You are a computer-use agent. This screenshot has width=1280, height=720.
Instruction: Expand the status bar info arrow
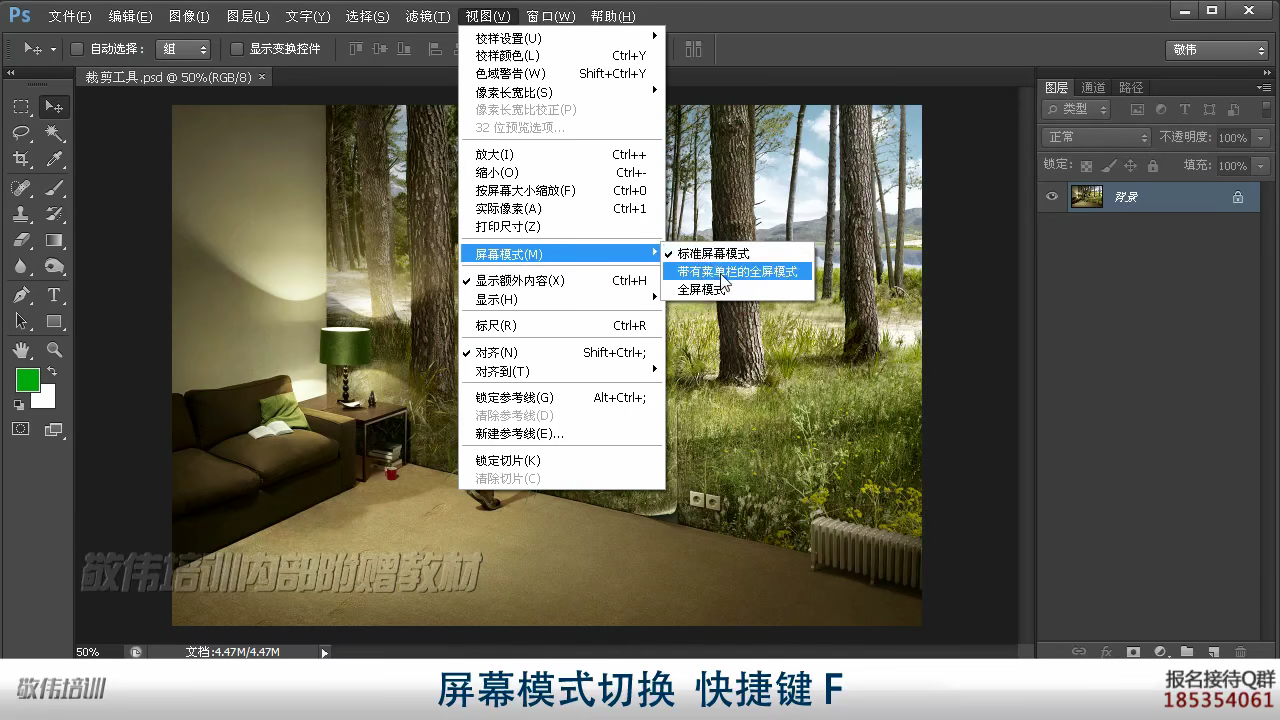324,652
